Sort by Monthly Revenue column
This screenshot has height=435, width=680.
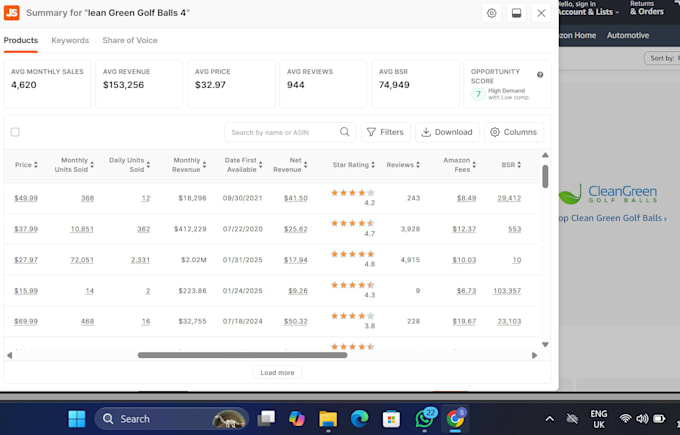189,165
